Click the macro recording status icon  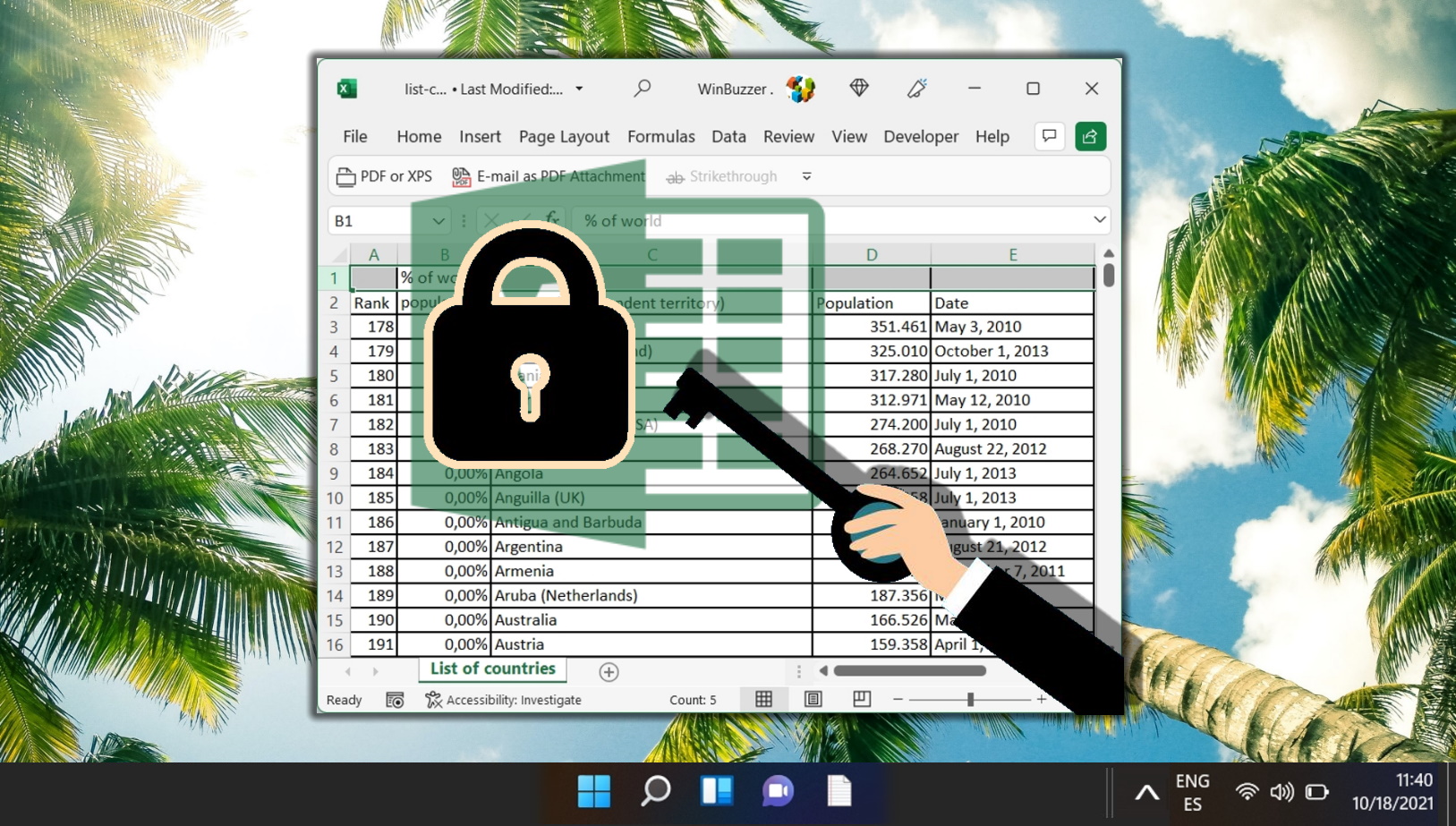coord(395,700)
